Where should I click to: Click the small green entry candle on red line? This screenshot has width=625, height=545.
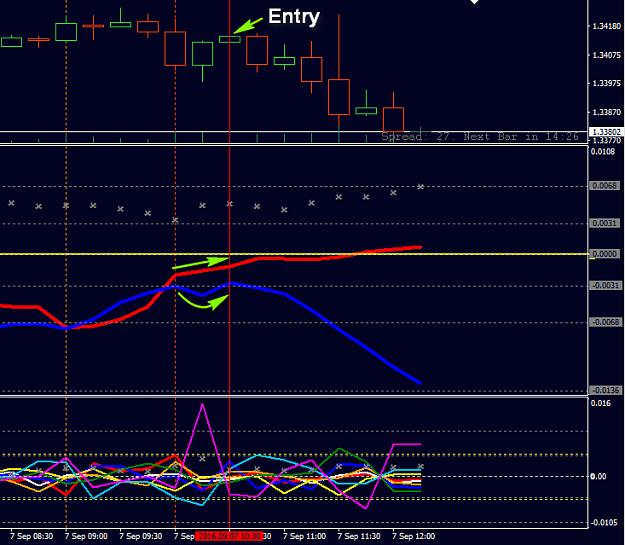pyautogui.click(x=230, y=39)
